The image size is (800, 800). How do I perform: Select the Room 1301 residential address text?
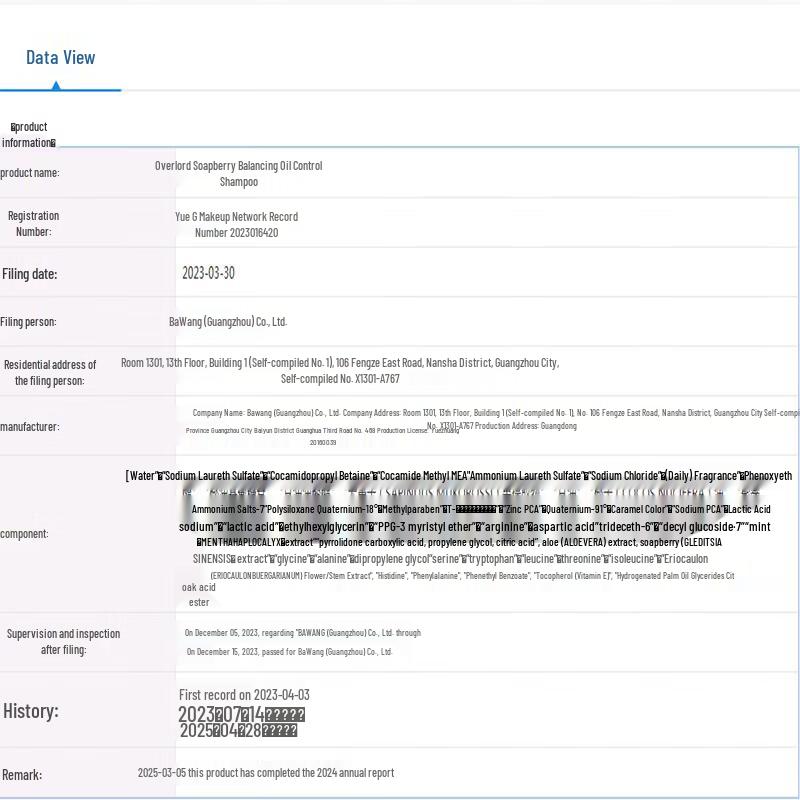pyautogui.click(x=340, y=371)
